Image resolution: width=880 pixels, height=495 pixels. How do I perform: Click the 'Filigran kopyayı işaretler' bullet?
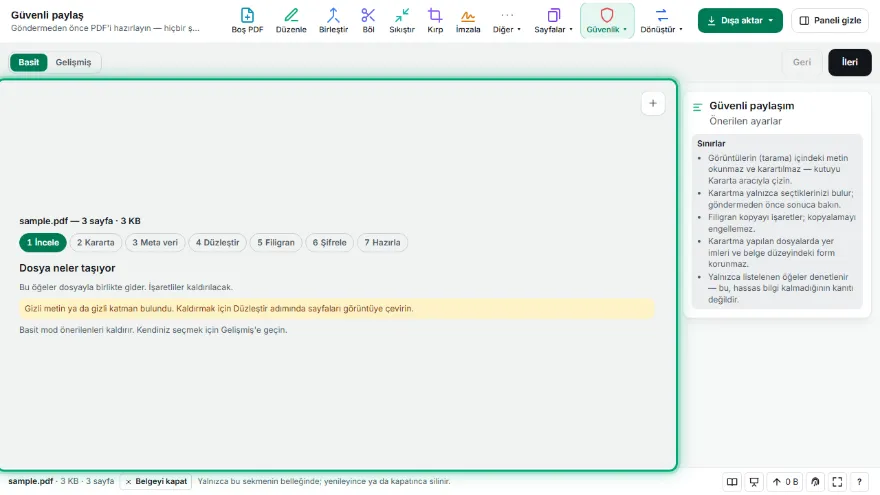coord(781,223)
